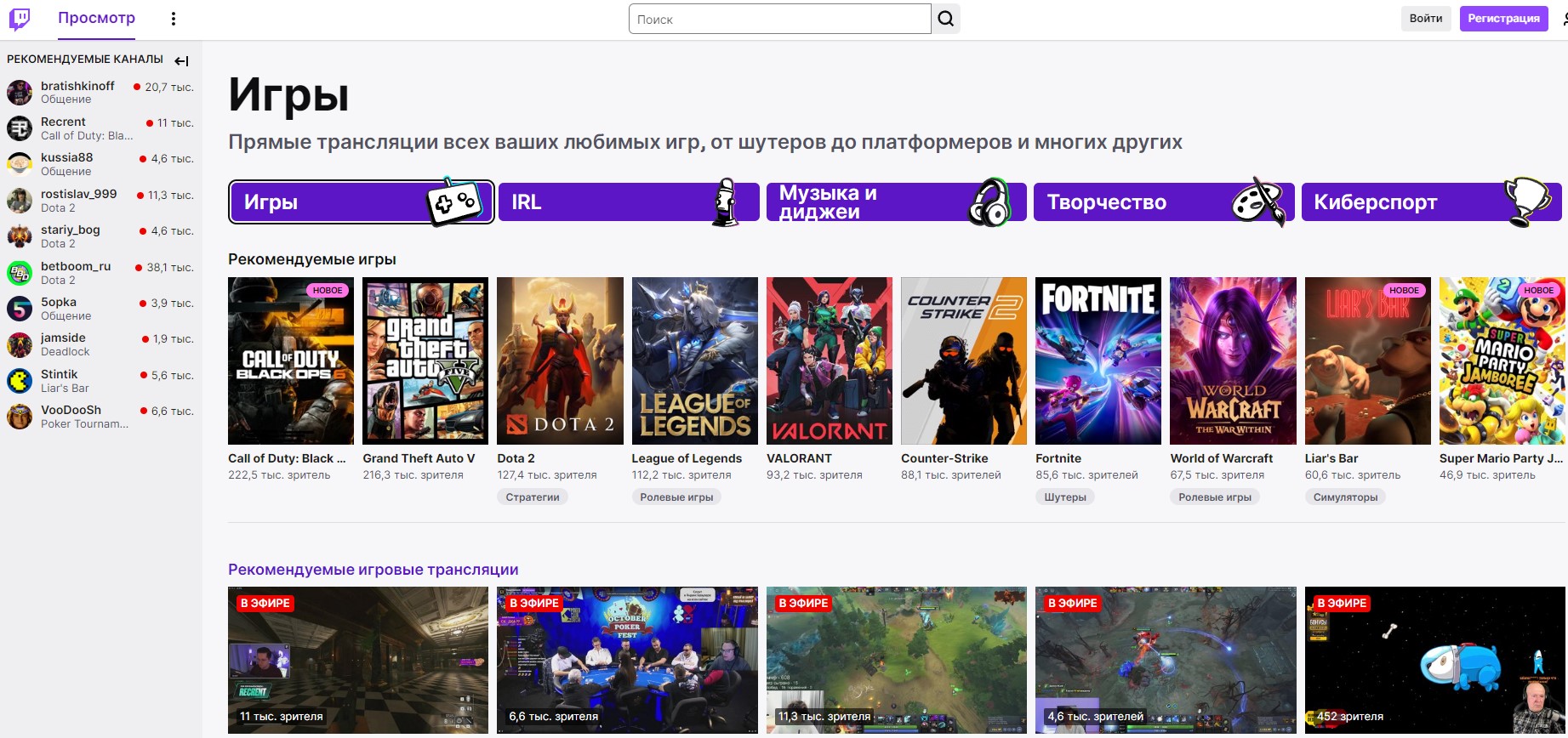Open jamside channel avatar
Screen dimensions: 1568x738
[x=20, y=343]
